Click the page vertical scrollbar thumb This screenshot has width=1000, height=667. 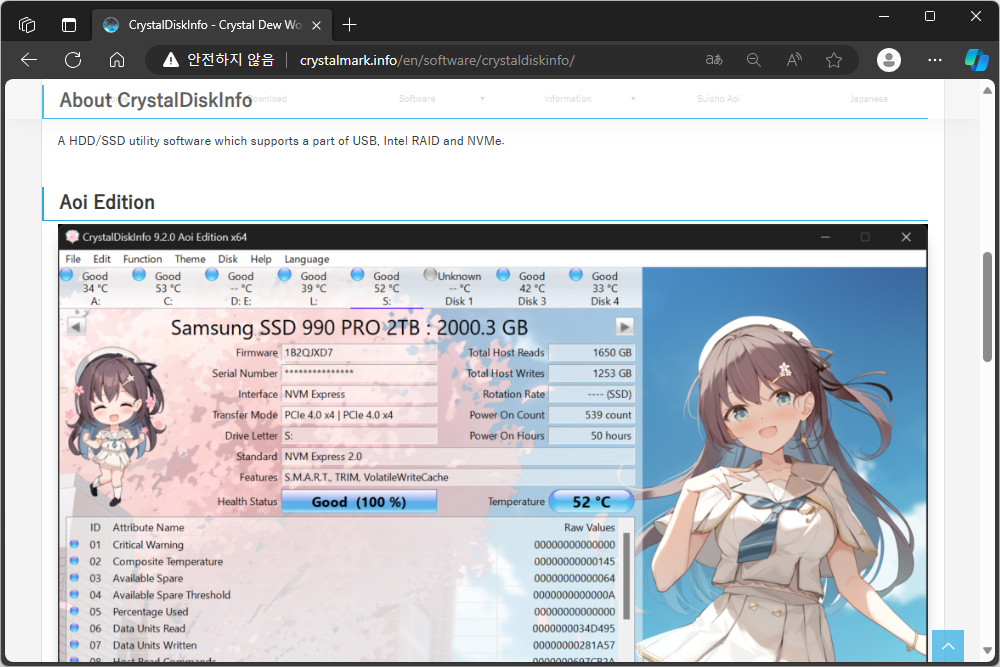[987, 307]
